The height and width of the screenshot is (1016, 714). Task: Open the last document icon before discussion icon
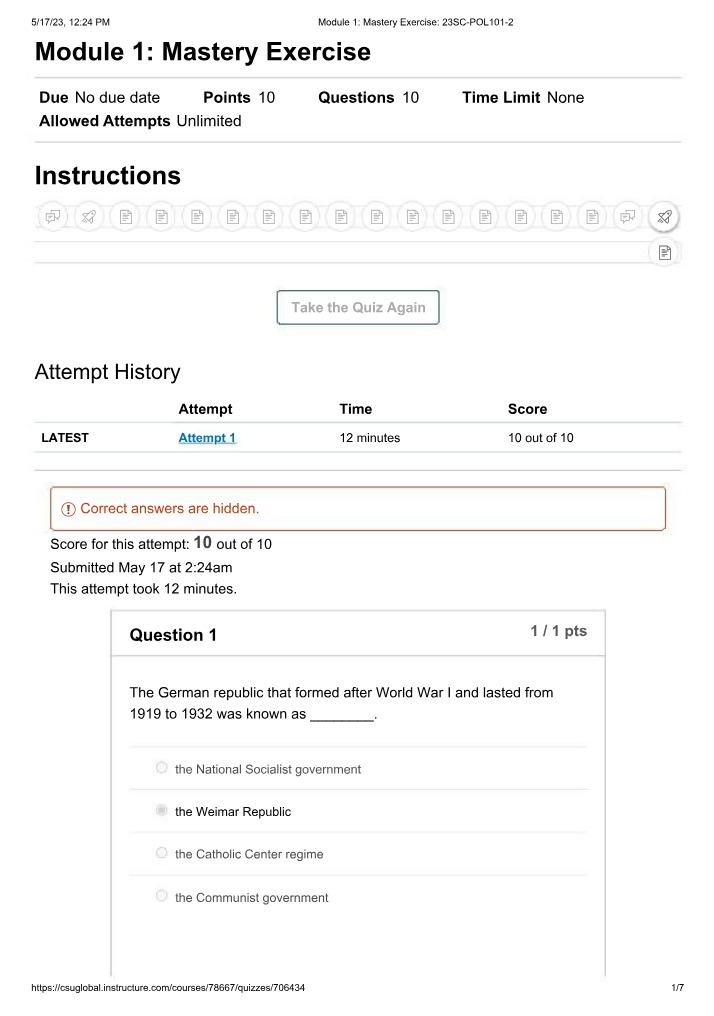pyautogui.click(x=592, y=216)
